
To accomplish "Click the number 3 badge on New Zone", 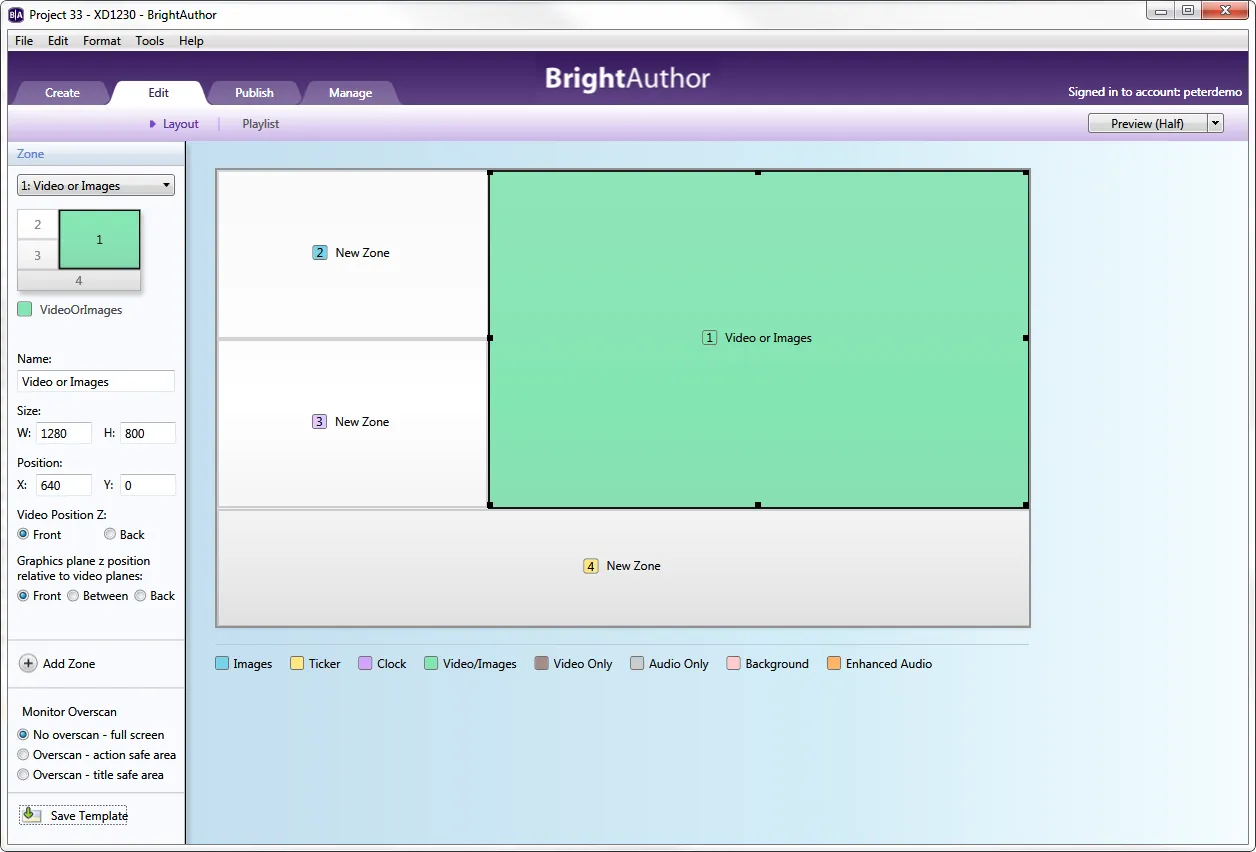I will [x=319, y=422].
